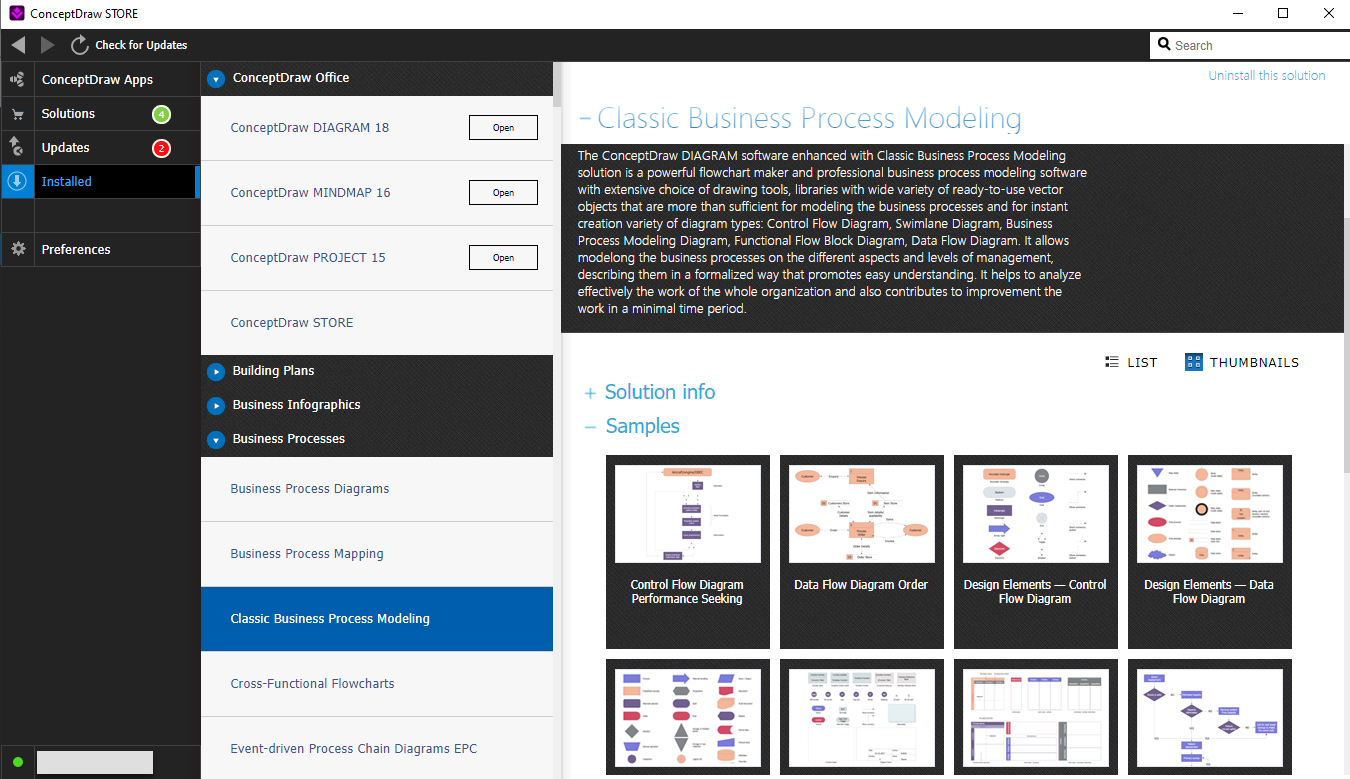Switch to LIST view
The width and height of the screenshot is (1350, 779).
click(1131, 363)
